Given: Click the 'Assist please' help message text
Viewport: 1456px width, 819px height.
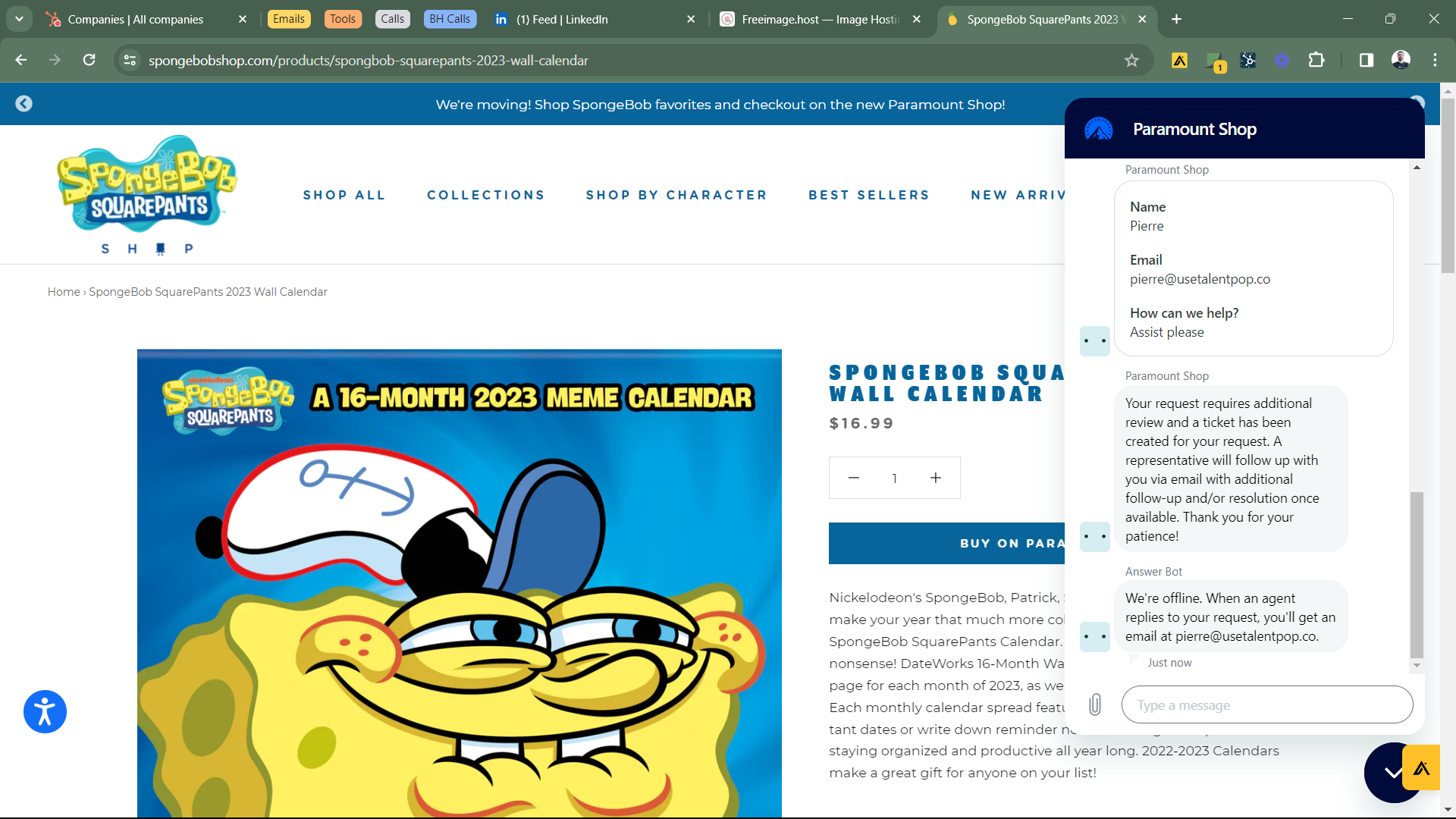Looking at the screenshot, I should (1166, 332).
